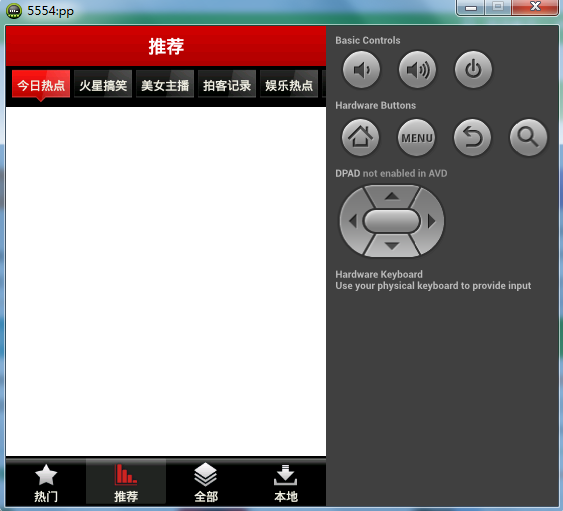Switch to the 火星搞笑 category tab
Screen dimensions: 563x511
tap(103, 85)
